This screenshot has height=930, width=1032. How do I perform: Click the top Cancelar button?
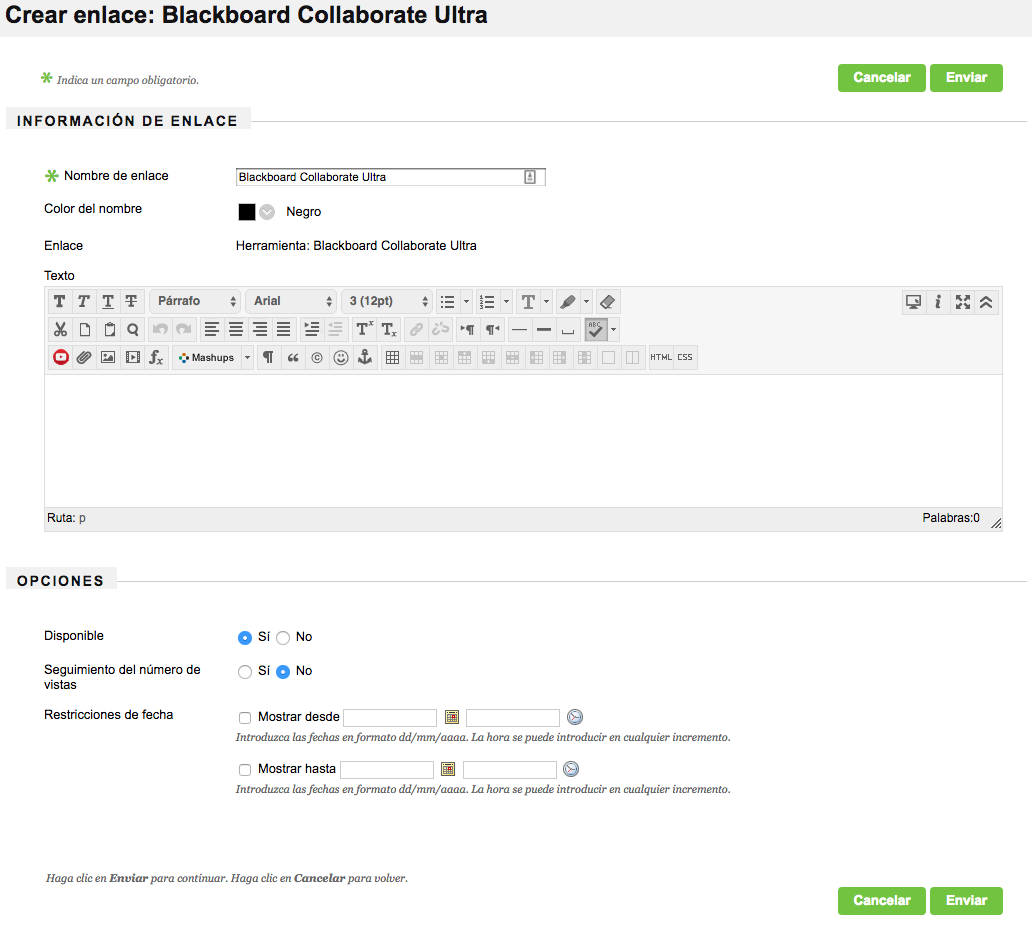(881, 78)
